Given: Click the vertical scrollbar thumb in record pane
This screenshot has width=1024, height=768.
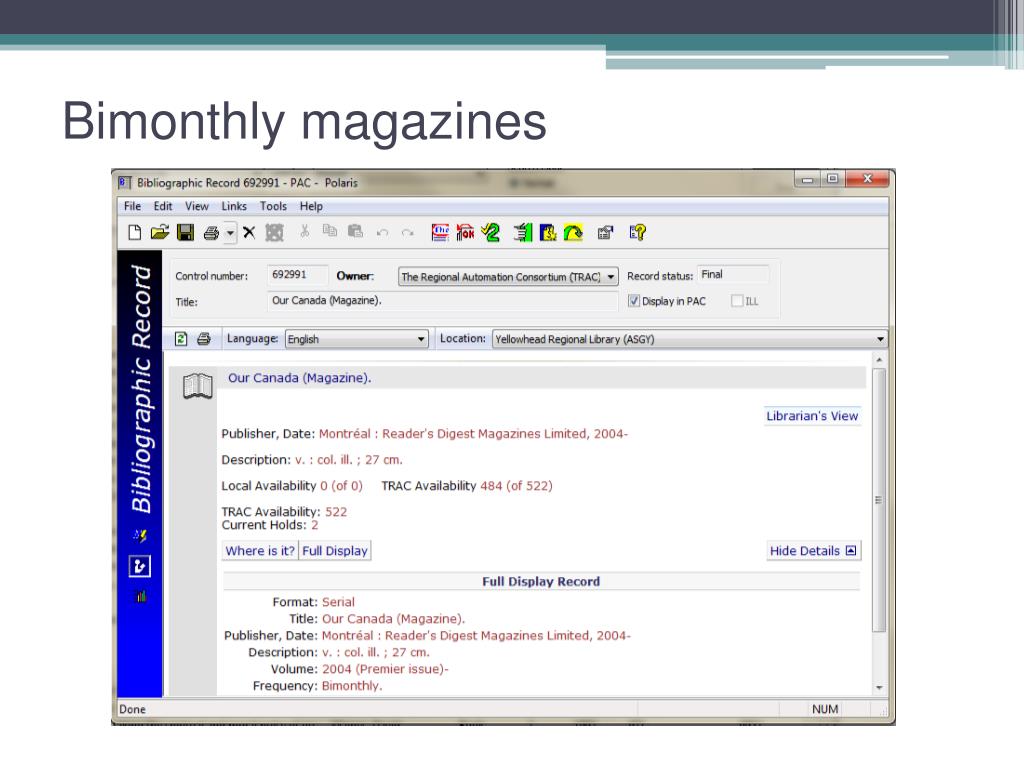Looking at the screenshot, I should (x=879, y=500).
